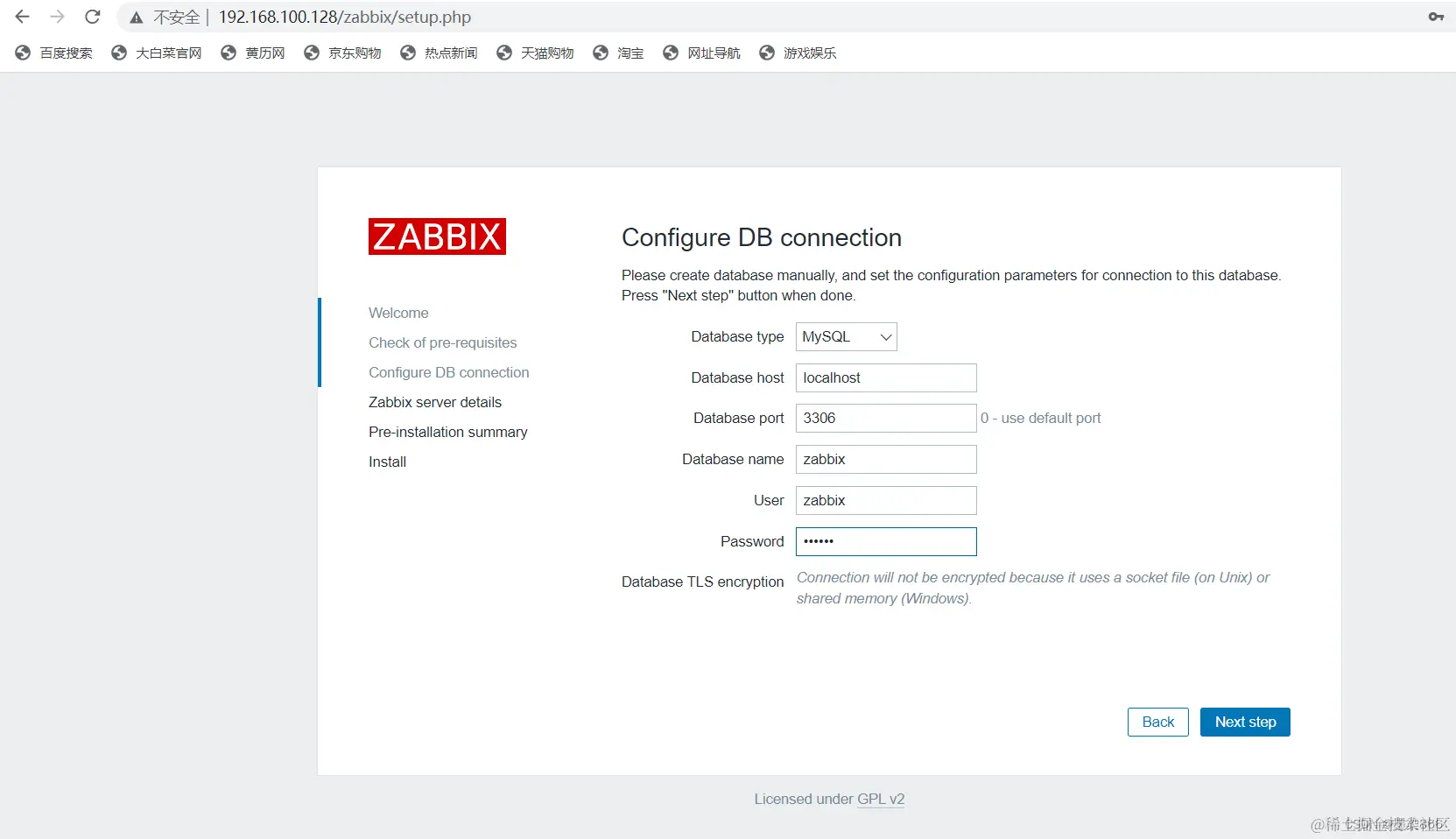Select the Welcome setup step
The width and height of the screenshot is (1456, 839).
pyautogui.click(x=398, y=313)
